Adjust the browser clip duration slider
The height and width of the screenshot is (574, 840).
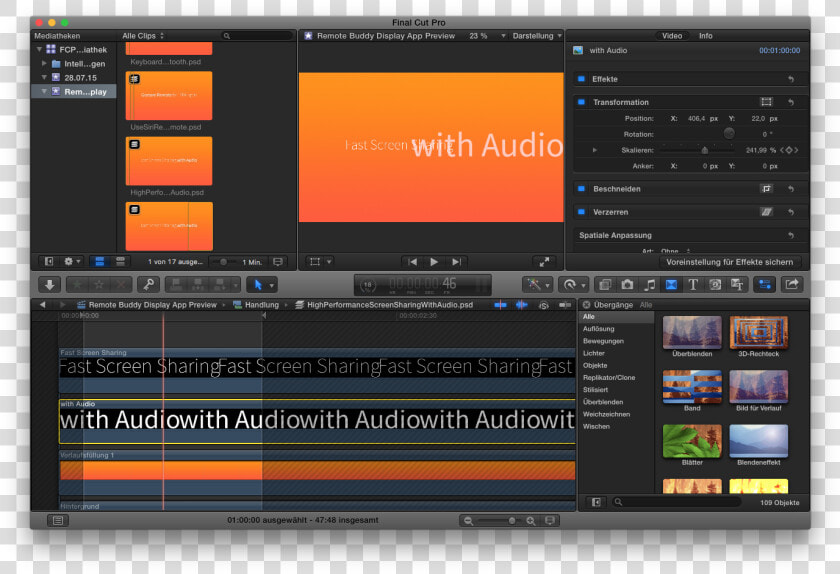223,262
